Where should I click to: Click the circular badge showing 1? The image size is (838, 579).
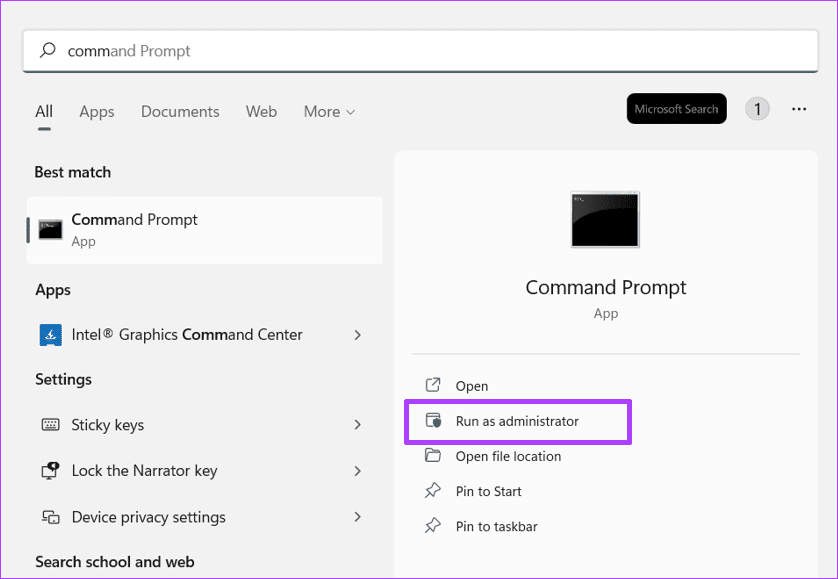[x=757, y=109]
